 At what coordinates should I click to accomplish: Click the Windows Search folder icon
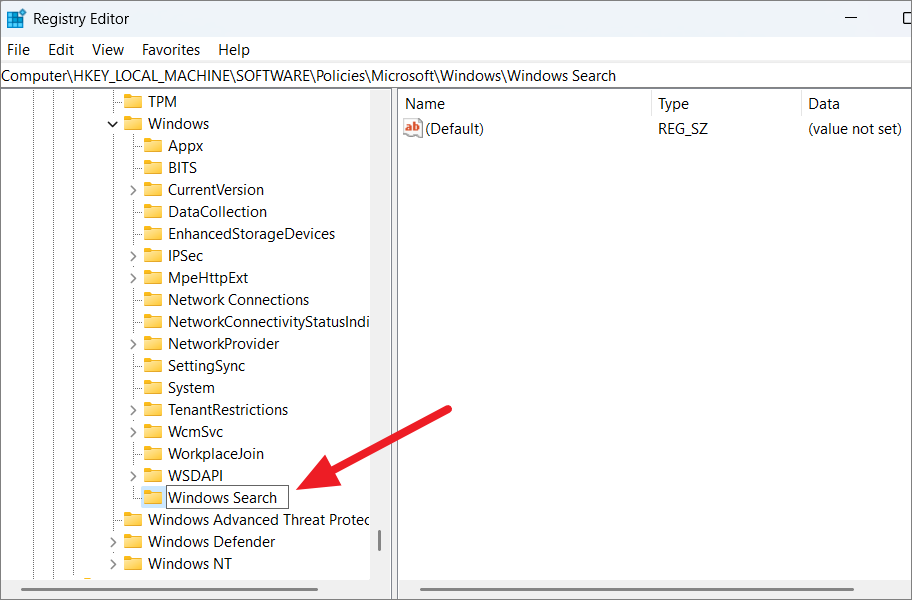(x=153, y=498)
